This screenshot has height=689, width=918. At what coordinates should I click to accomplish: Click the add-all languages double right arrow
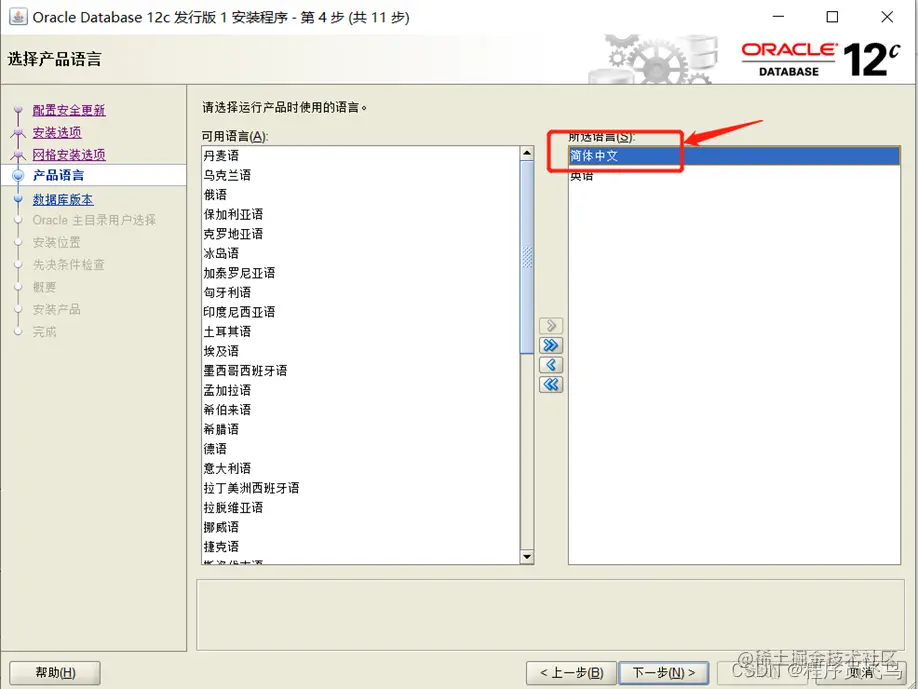pos(551,345)
